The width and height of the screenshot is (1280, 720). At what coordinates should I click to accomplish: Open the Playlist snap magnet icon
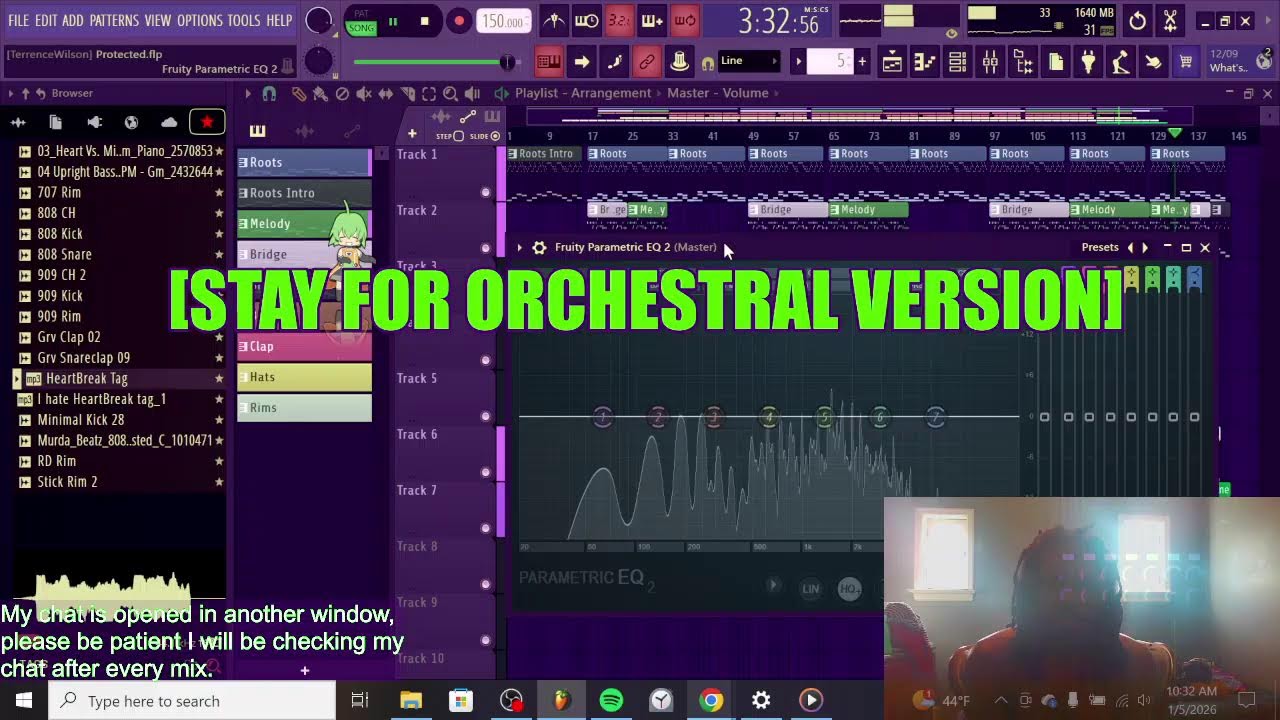pyautogui.click(x=269, y=93)
